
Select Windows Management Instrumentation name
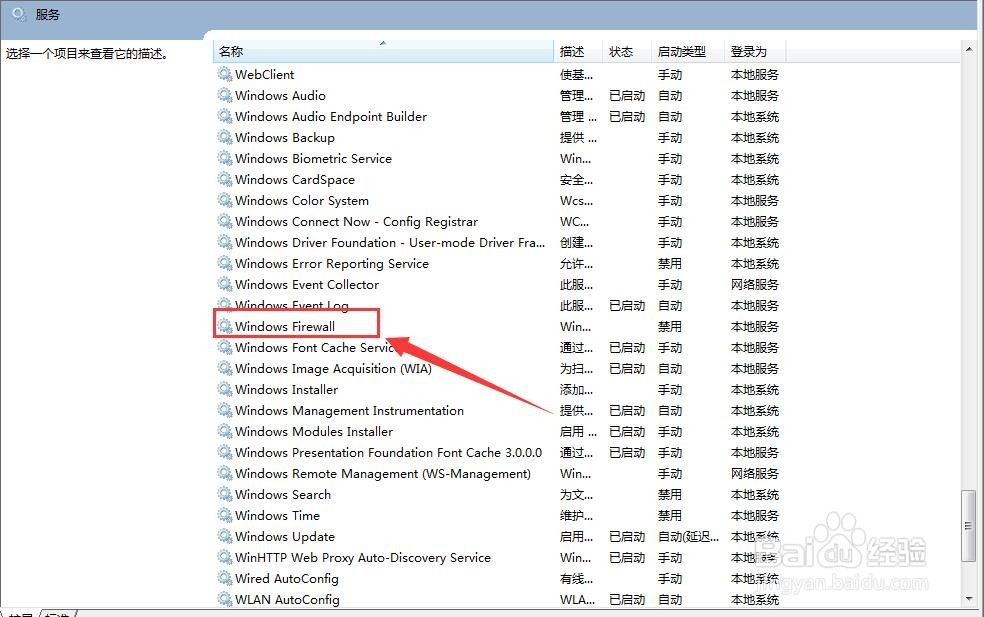(x=350, y=410)
